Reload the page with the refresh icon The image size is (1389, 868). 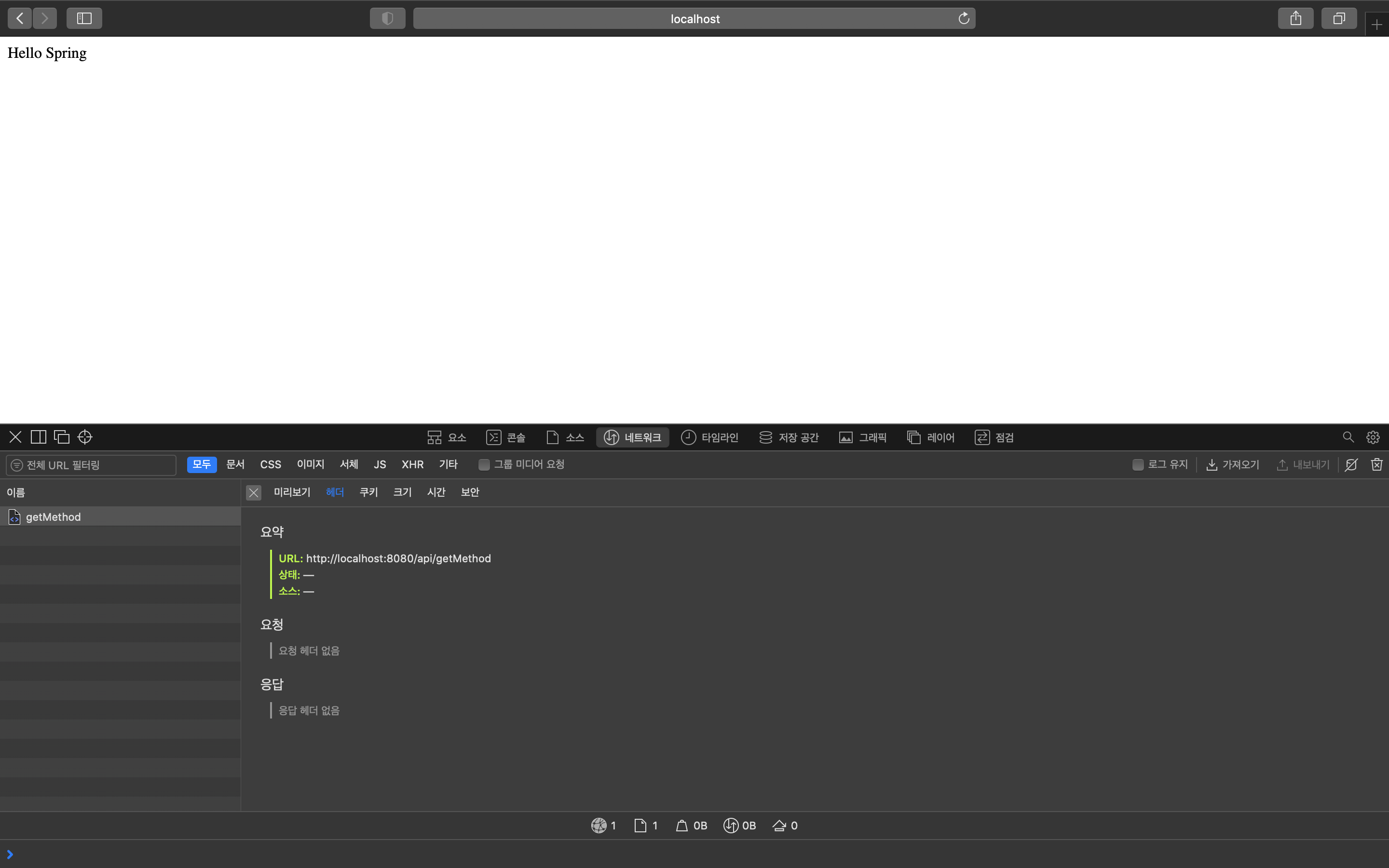(x=964, y=18)
